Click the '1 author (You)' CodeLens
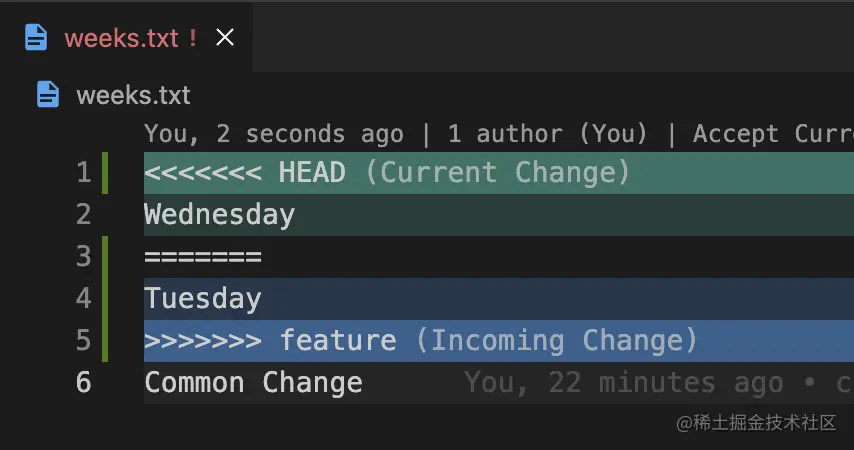 click(548, 134)
